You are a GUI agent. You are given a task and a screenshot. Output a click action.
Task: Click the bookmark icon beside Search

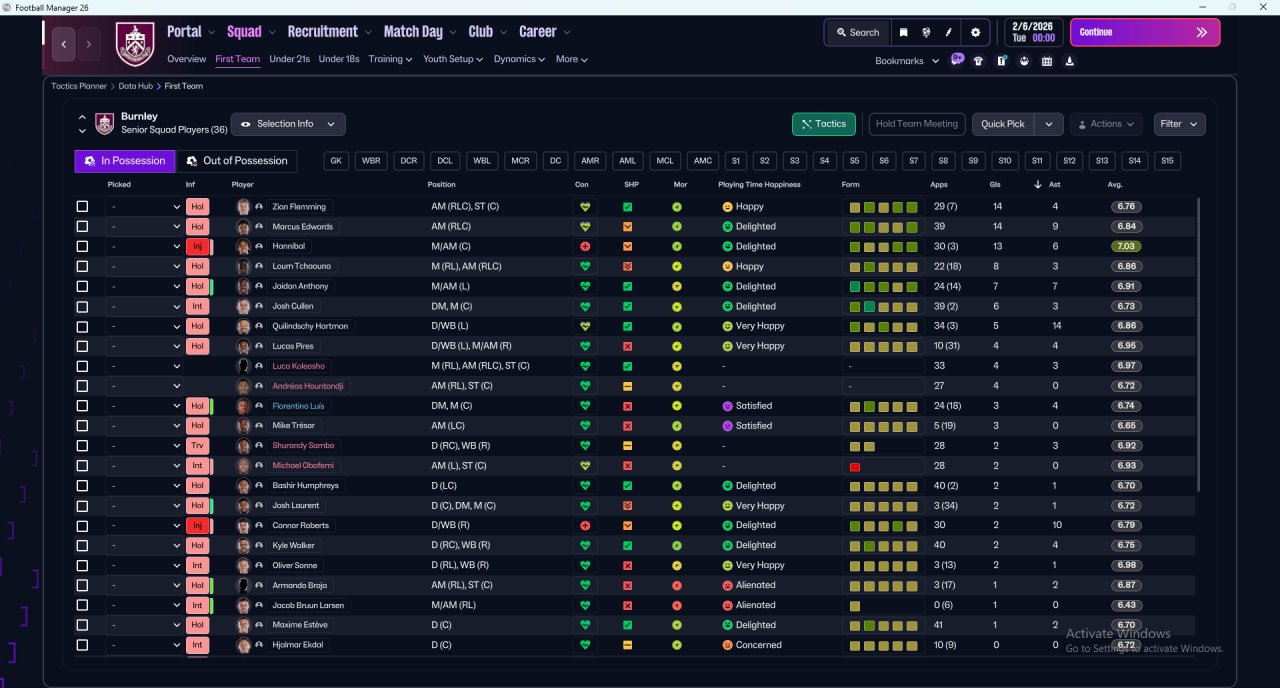pyautogui.click(x=903, y=33)
